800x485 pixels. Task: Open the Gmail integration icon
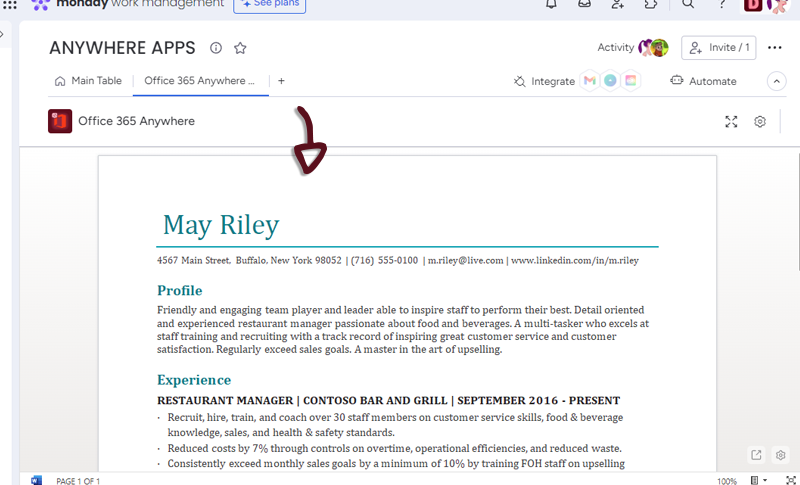590,81
